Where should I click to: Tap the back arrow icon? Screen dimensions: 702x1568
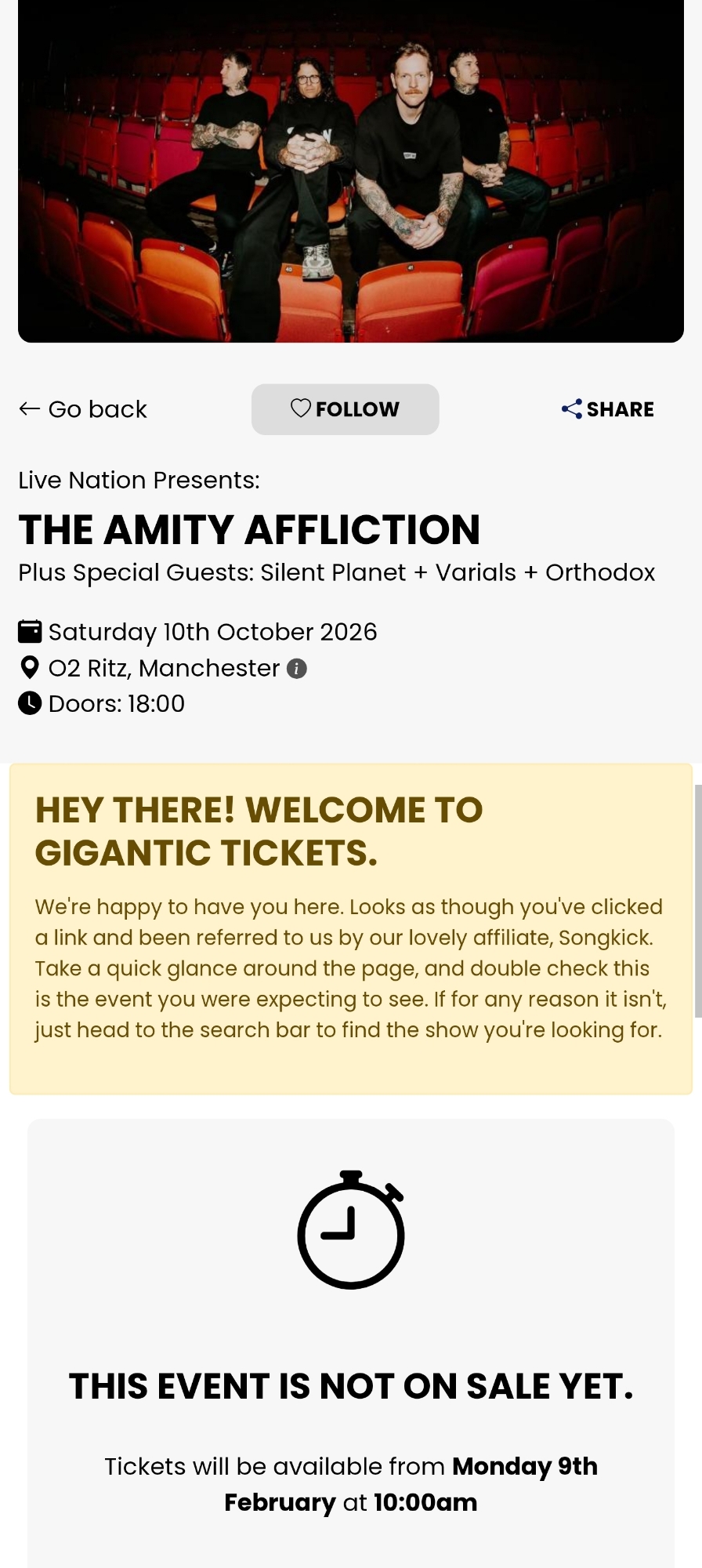29,408
